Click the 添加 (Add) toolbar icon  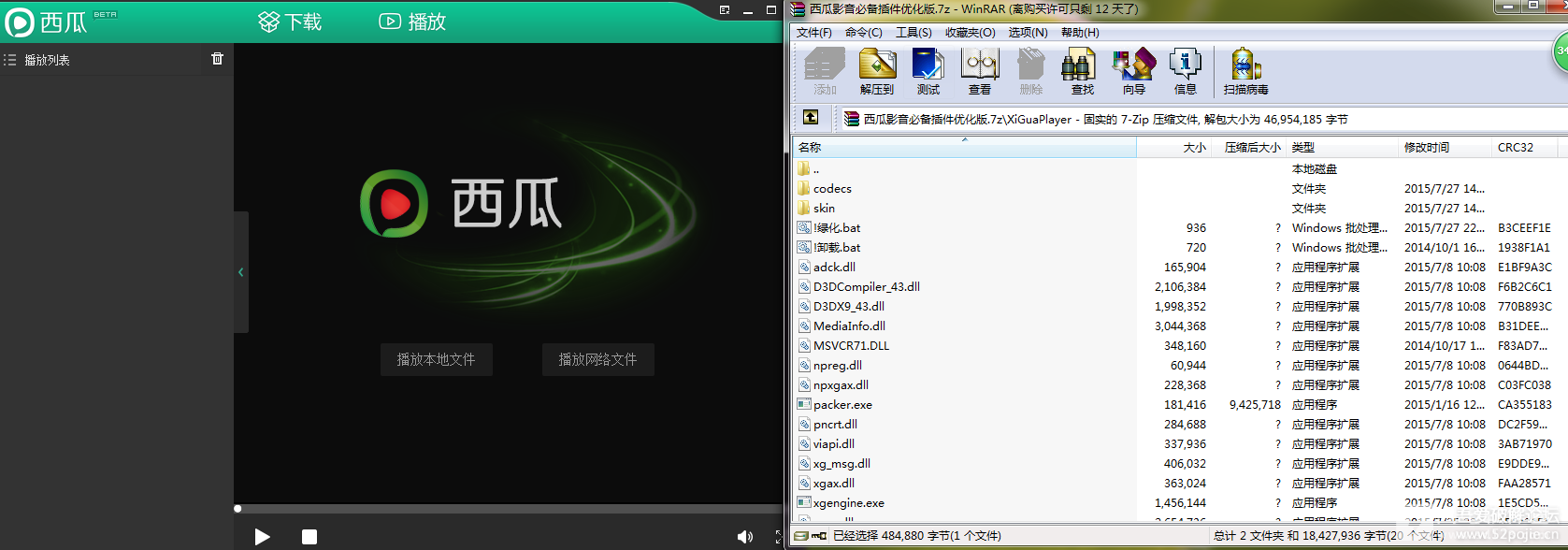pos(825,72)
